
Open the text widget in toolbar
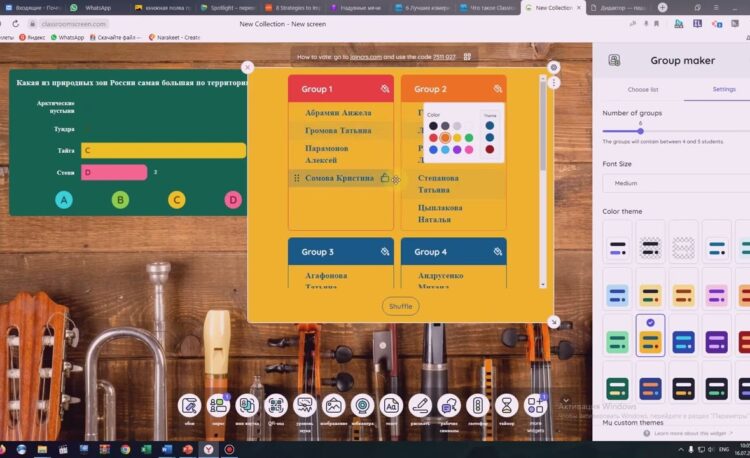391,406
